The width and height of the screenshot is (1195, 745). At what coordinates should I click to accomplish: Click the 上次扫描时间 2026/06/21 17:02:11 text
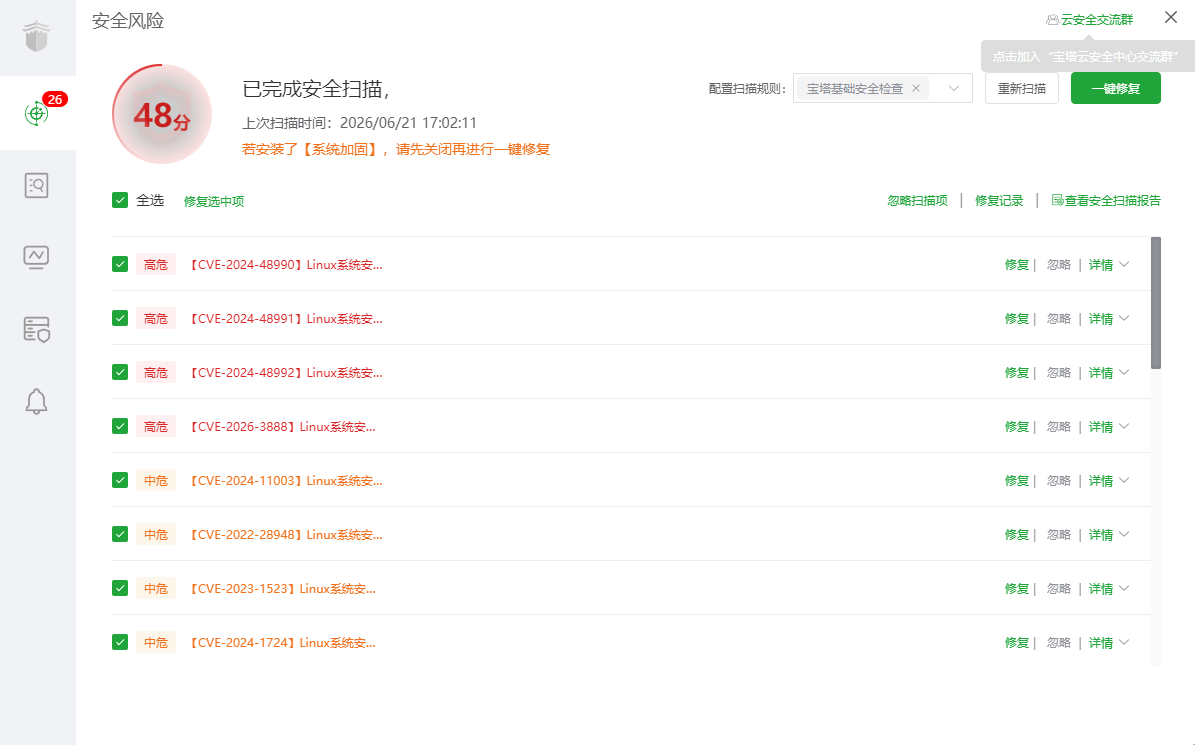(359, 123)
